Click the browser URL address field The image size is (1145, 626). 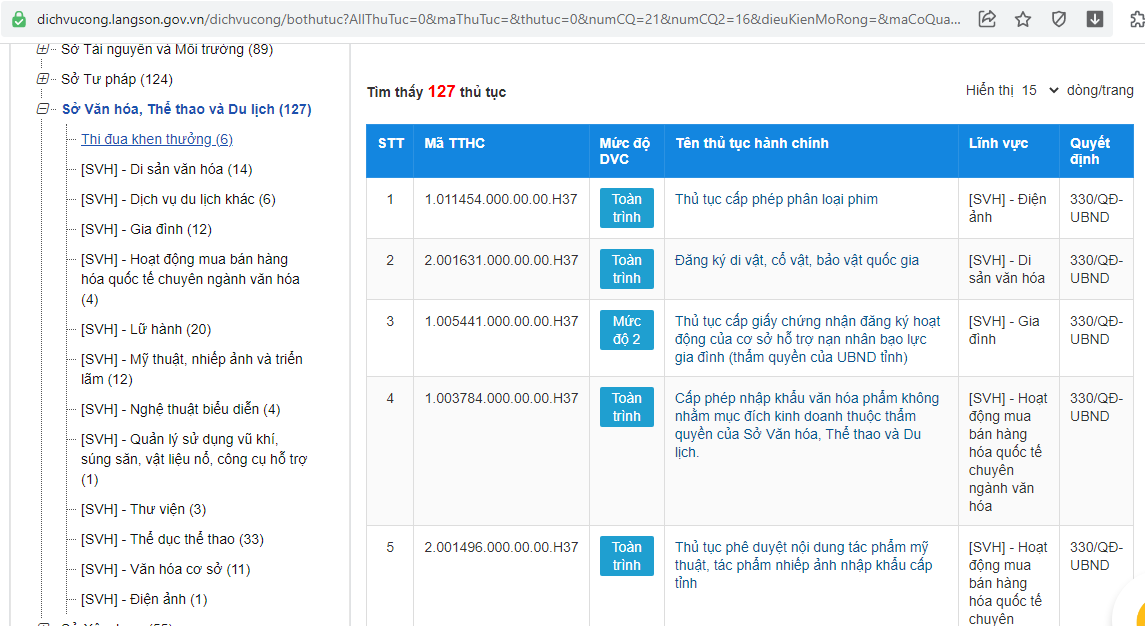500,19
